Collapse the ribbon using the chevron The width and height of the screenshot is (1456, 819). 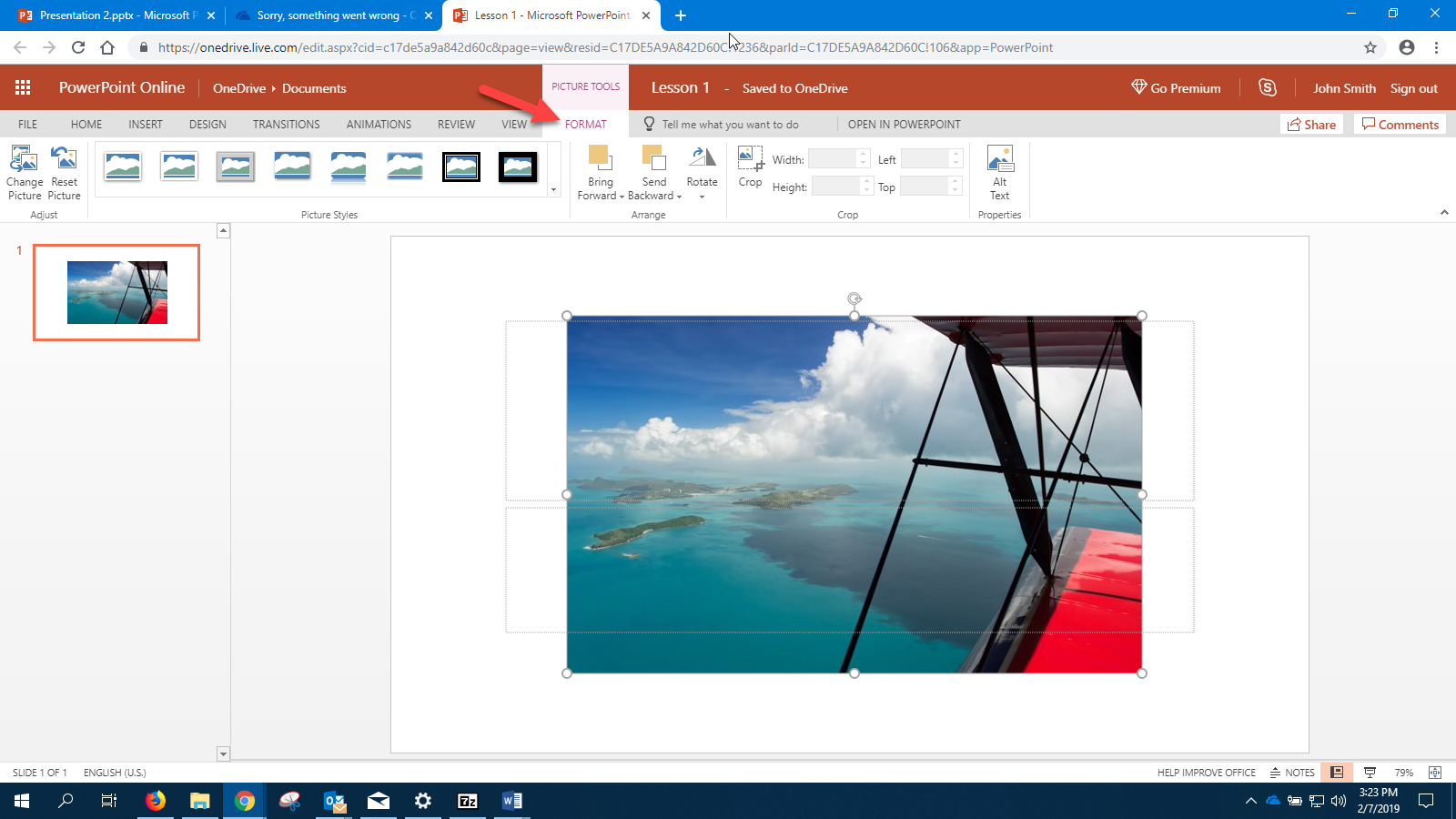point(1445,211)
